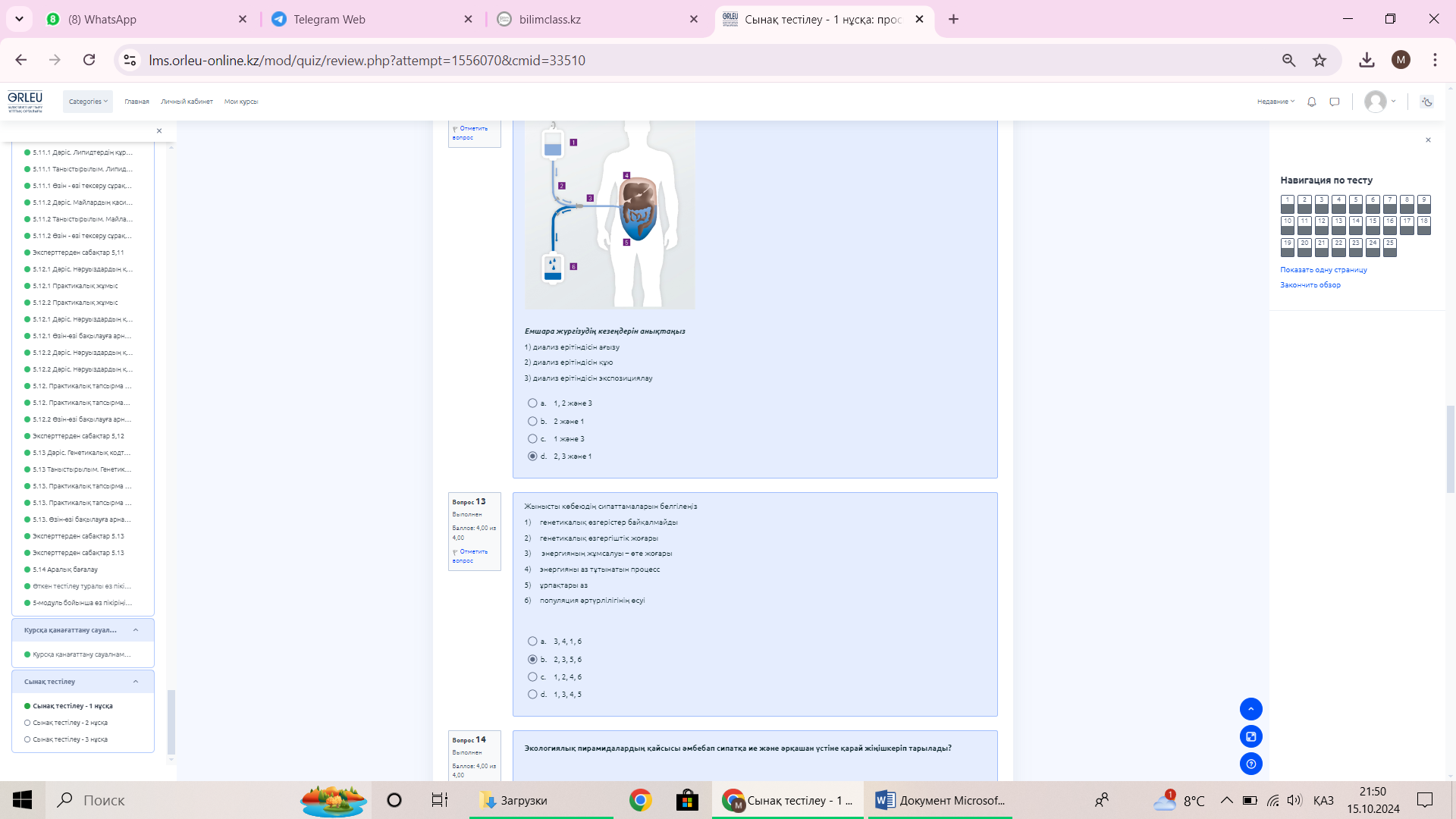
Task: Select answer a. 3, 4, 1, 6
Action: click(532, 642)
